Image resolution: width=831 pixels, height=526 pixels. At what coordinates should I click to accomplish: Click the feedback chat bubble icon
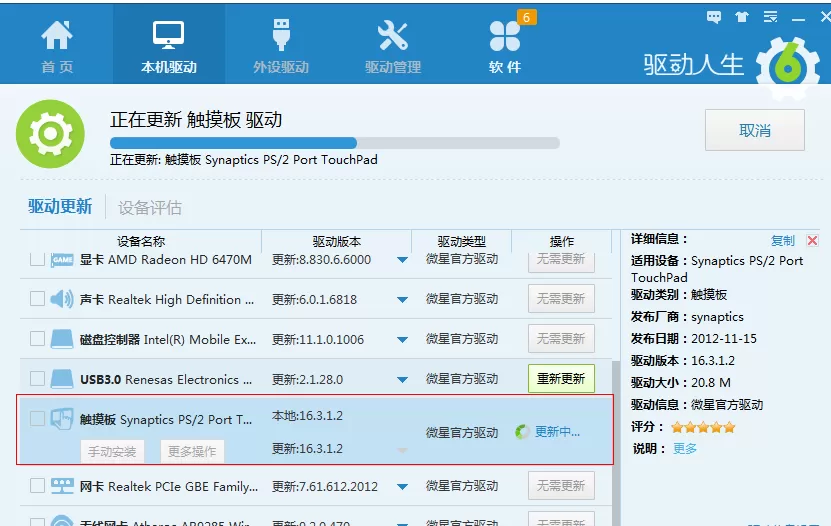click(714, 17)
